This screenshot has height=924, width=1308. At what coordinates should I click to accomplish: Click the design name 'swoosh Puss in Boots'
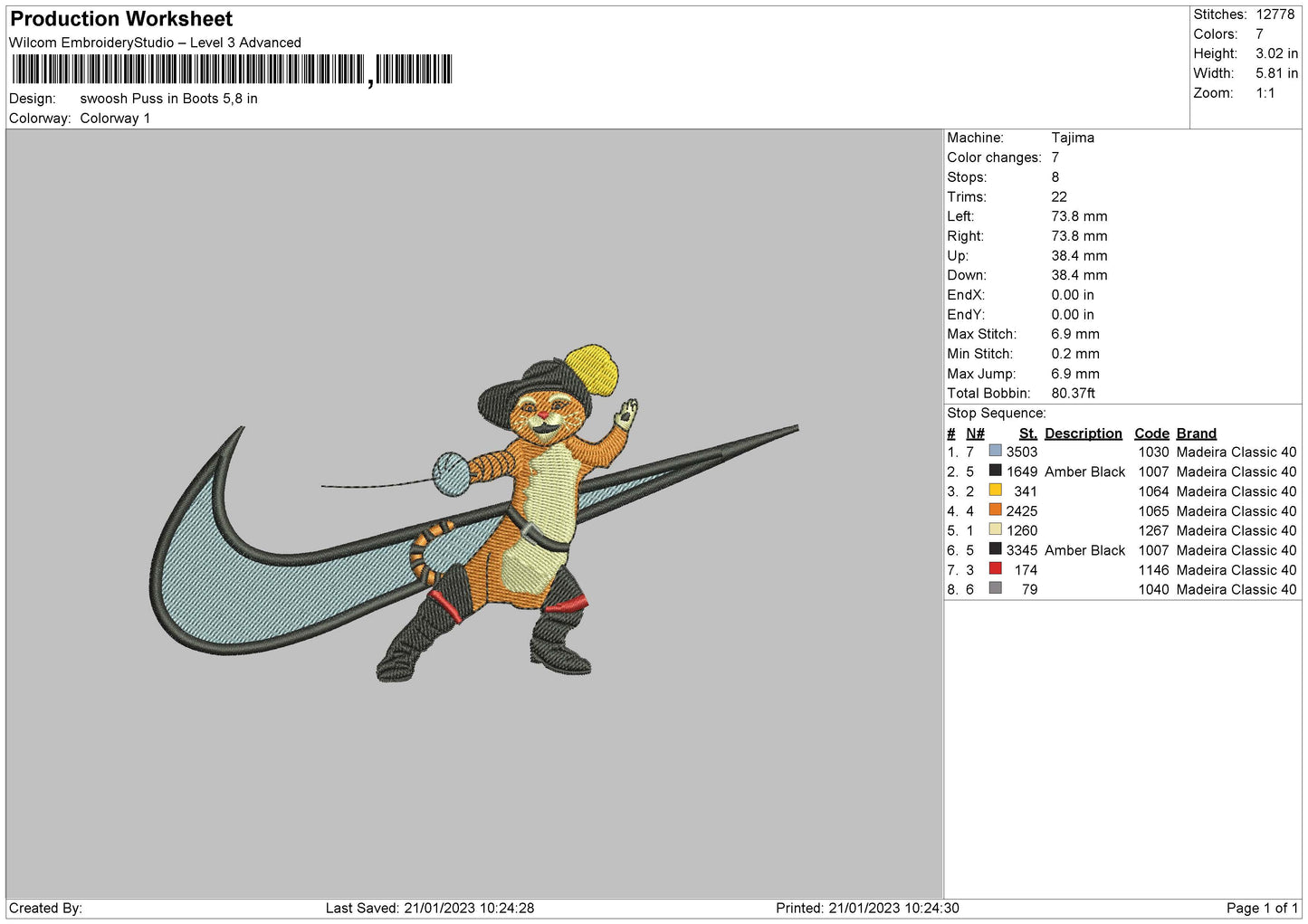[x=168, y=99]
